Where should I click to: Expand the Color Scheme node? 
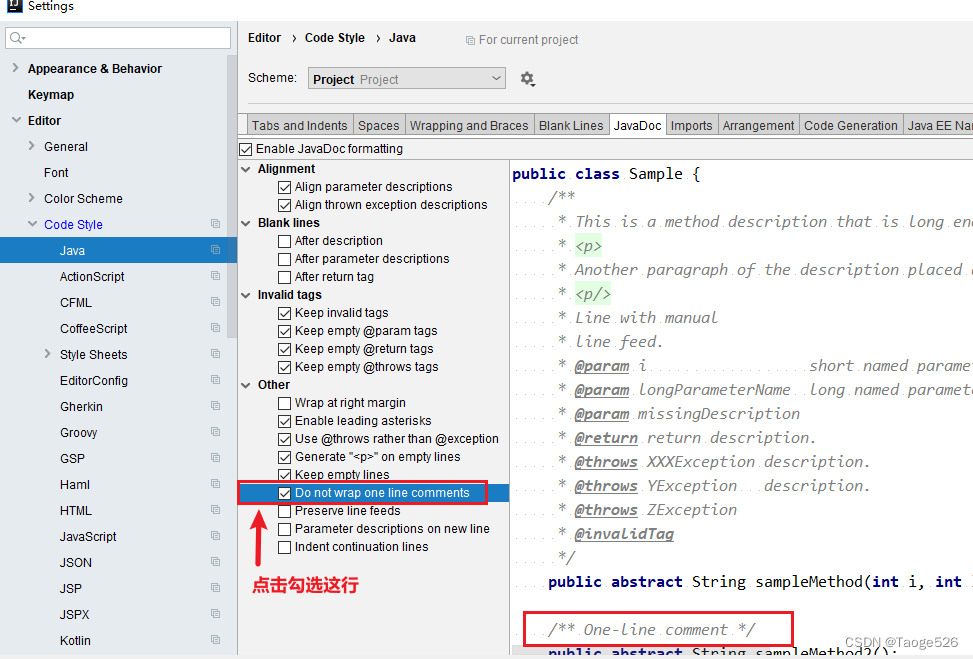tap(32, 198)
